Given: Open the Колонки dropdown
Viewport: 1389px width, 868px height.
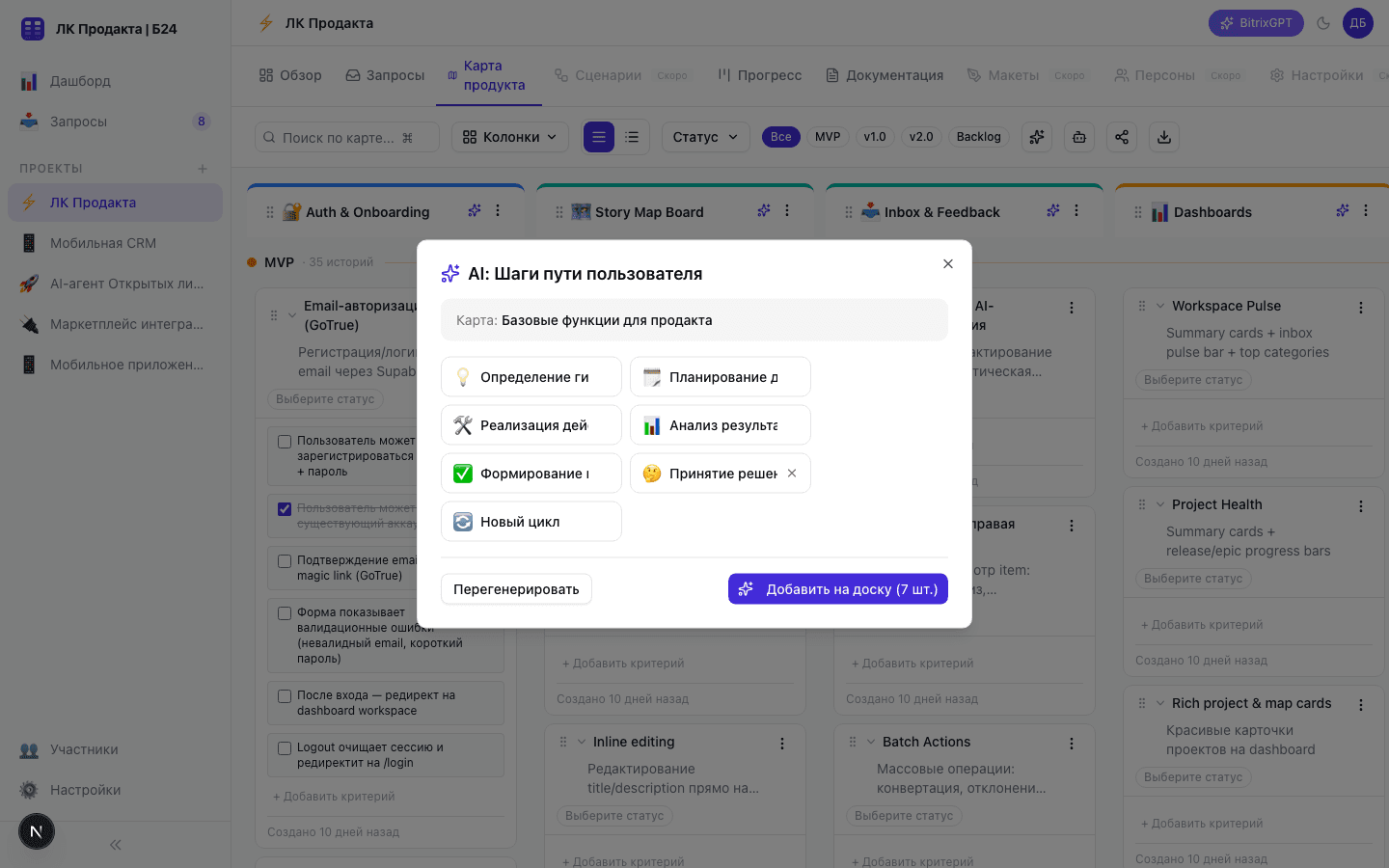Looking at the screenshot, I should tap(509, 137).
